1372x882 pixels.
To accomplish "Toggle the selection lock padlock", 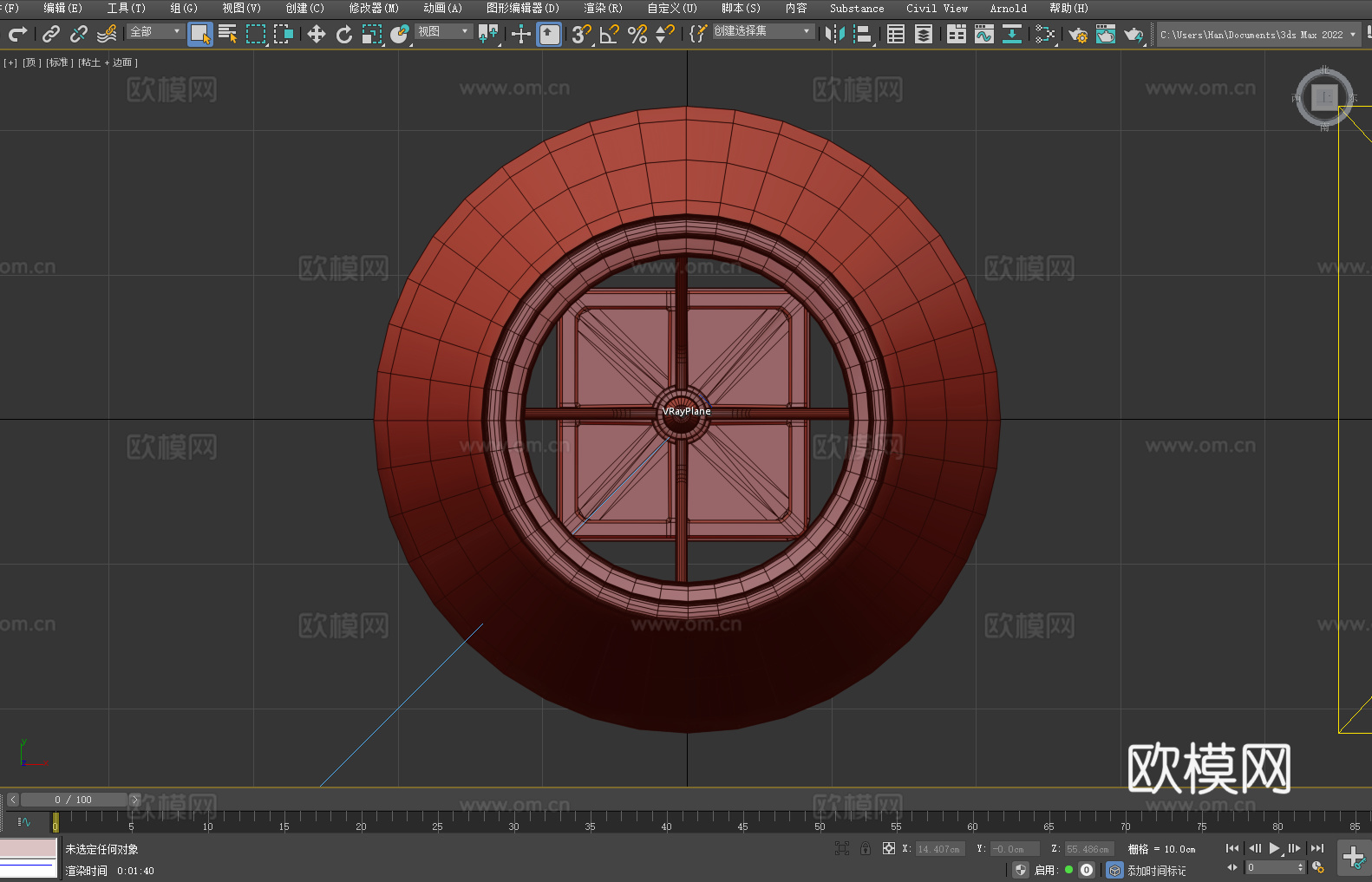I will point(866,848).
